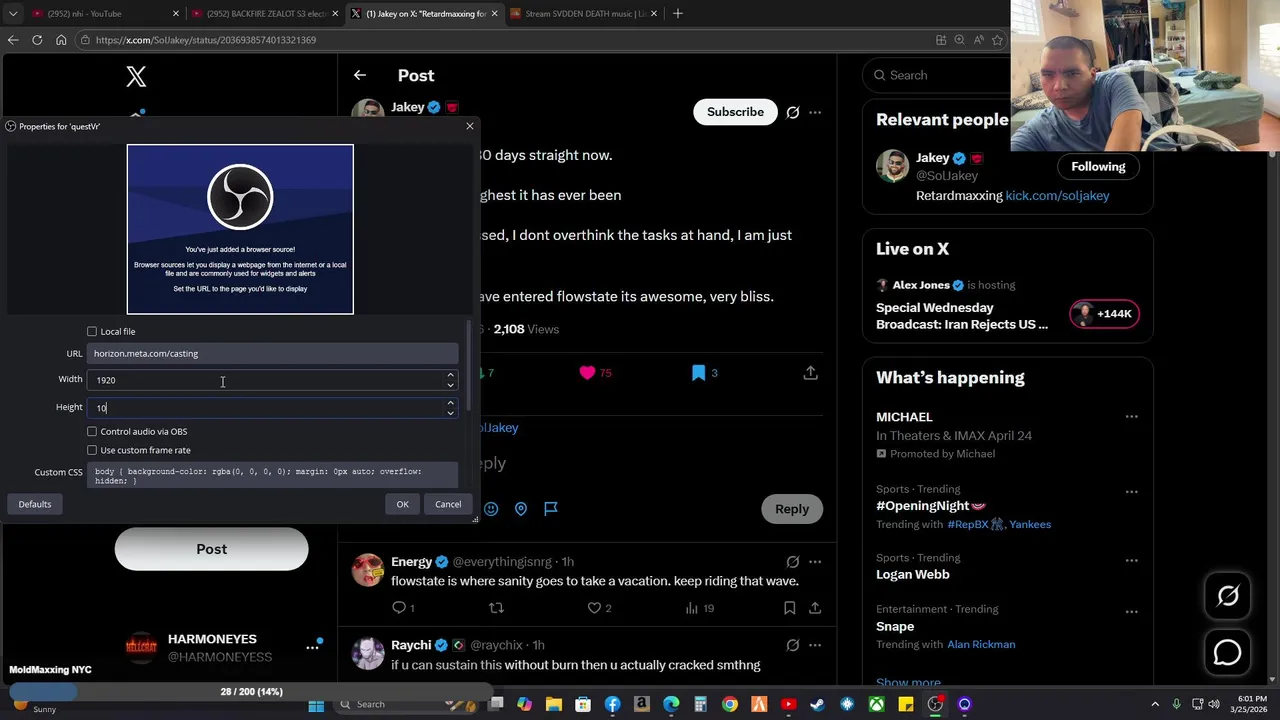Open new browser tab with plus
Screen dimensions: 1280x720
pyautogui.click(x=678, y=13)
